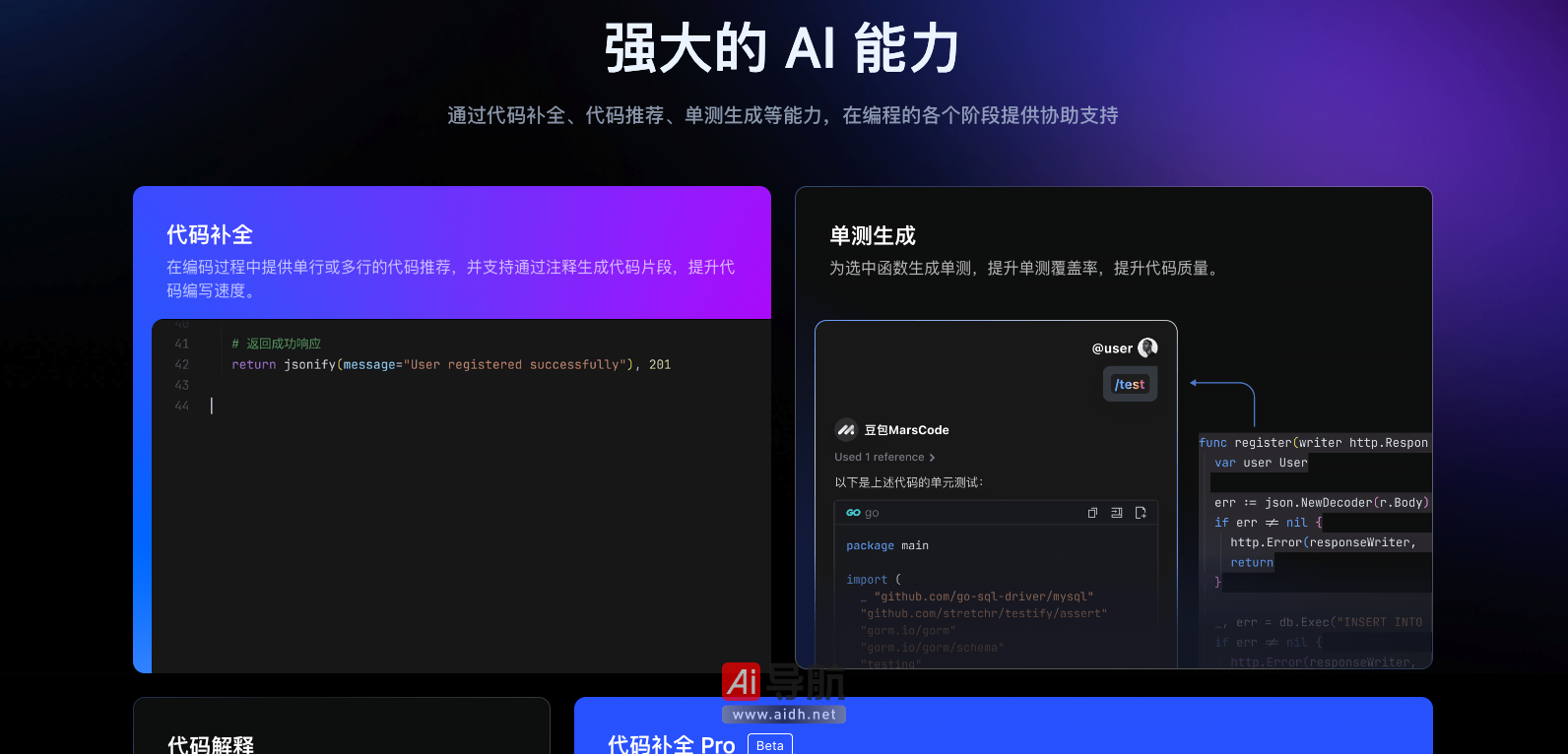
Task: Expand the Used 1 reference chevron
Action: click(932, 458)
